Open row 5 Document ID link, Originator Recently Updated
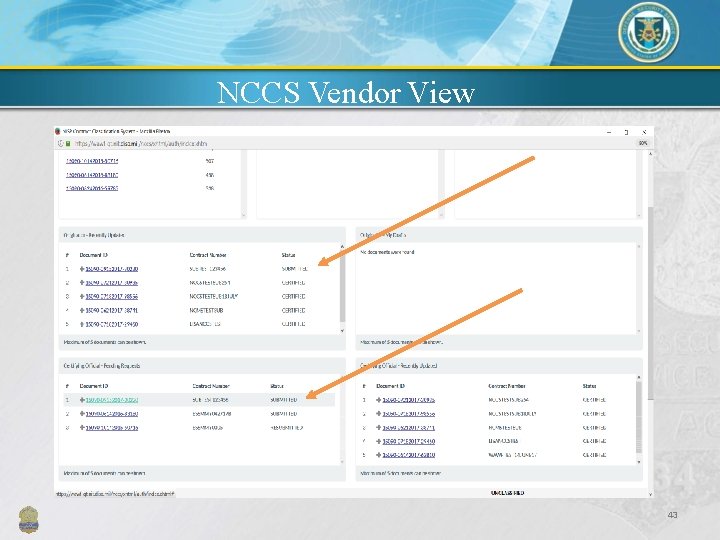The height and width of the screenshot is (540, 720). [112, 324]
